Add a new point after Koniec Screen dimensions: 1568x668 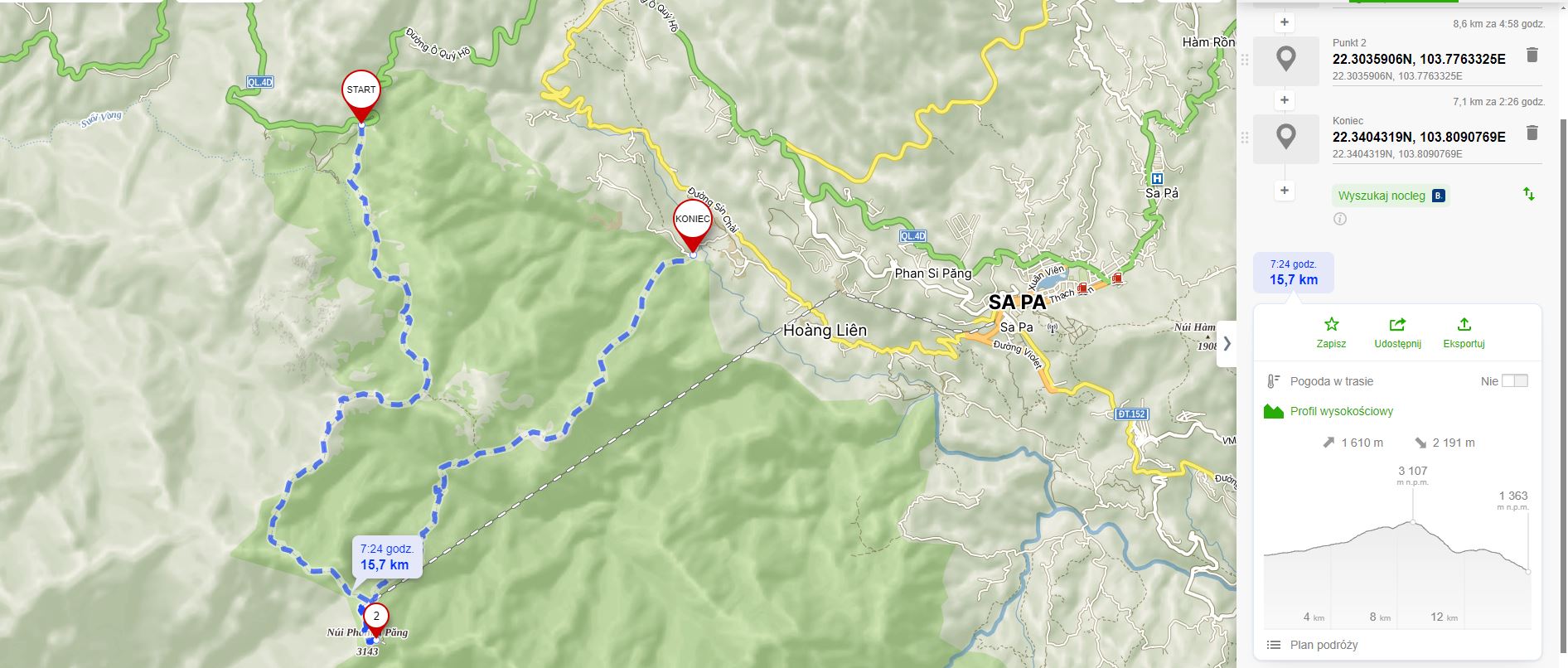1284,191
